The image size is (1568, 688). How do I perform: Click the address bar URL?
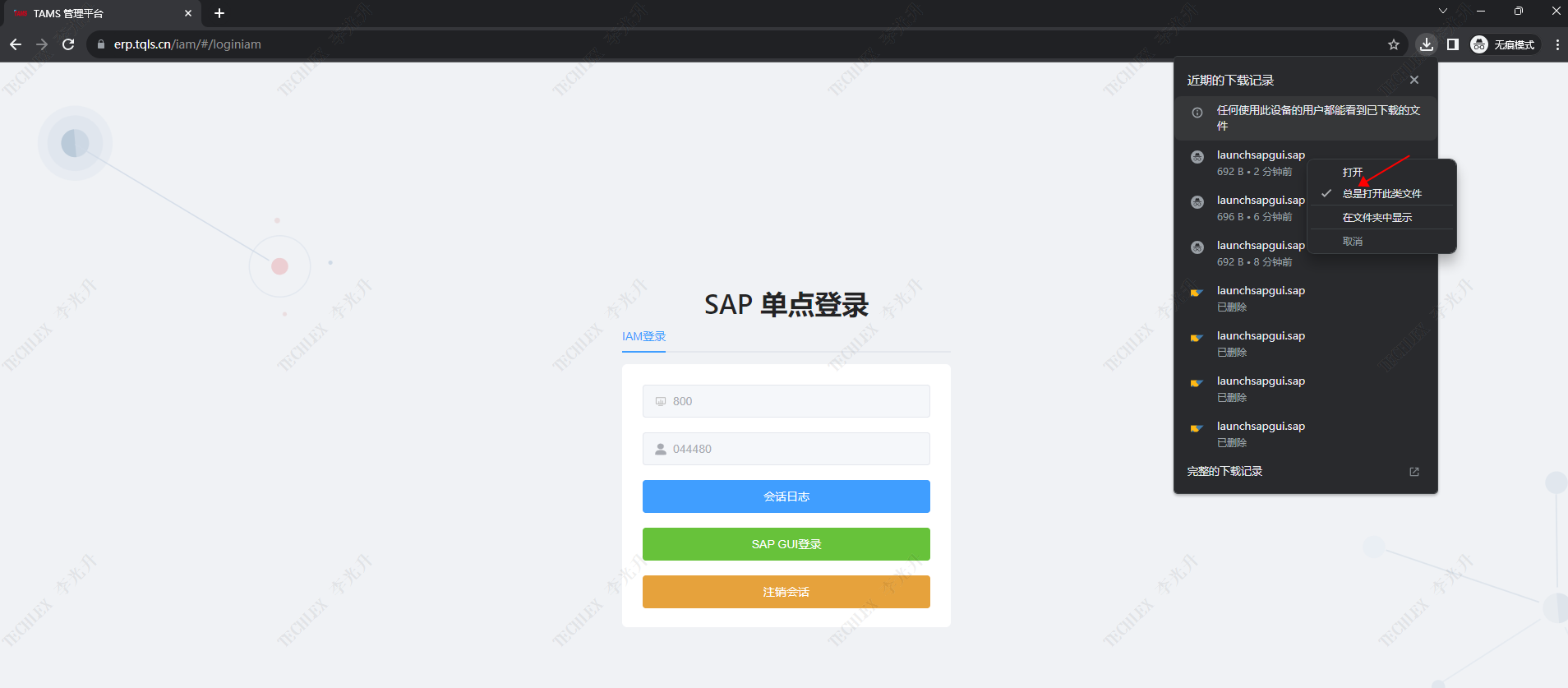pos(187,44)
